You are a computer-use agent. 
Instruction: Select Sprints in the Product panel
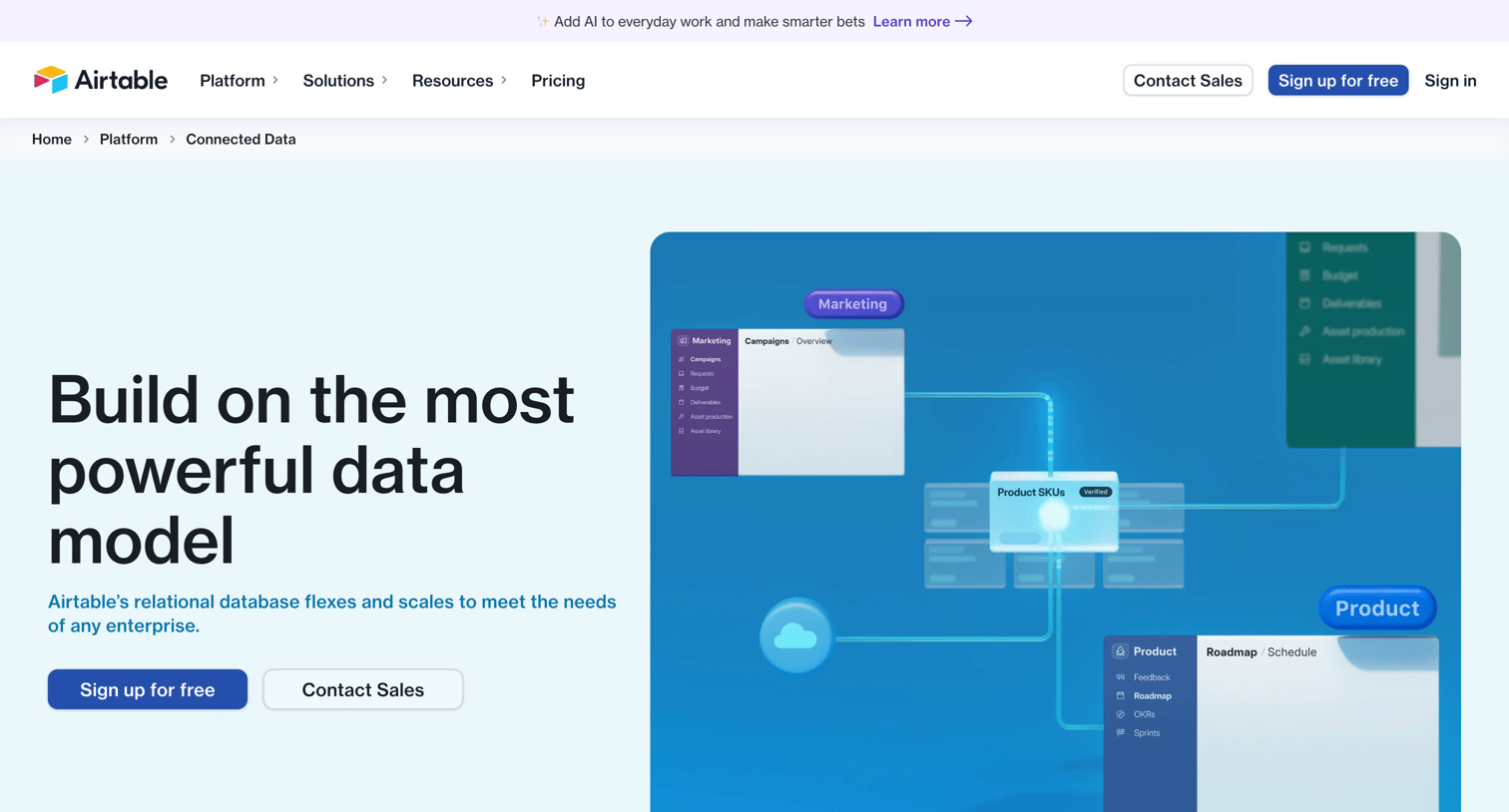click(x=1147, y=733)
